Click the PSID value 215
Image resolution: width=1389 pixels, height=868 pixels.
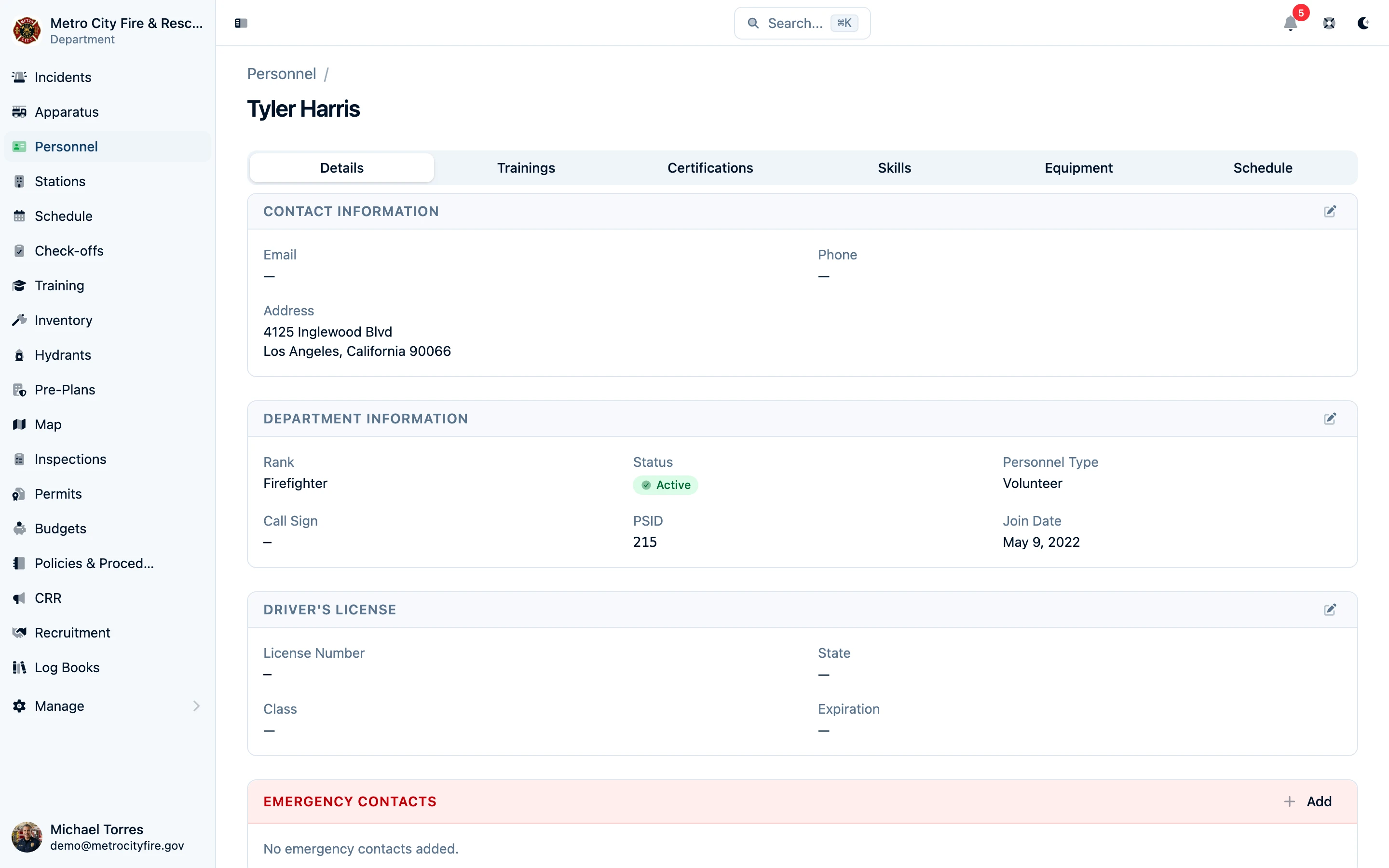click(x=644, y=542)
